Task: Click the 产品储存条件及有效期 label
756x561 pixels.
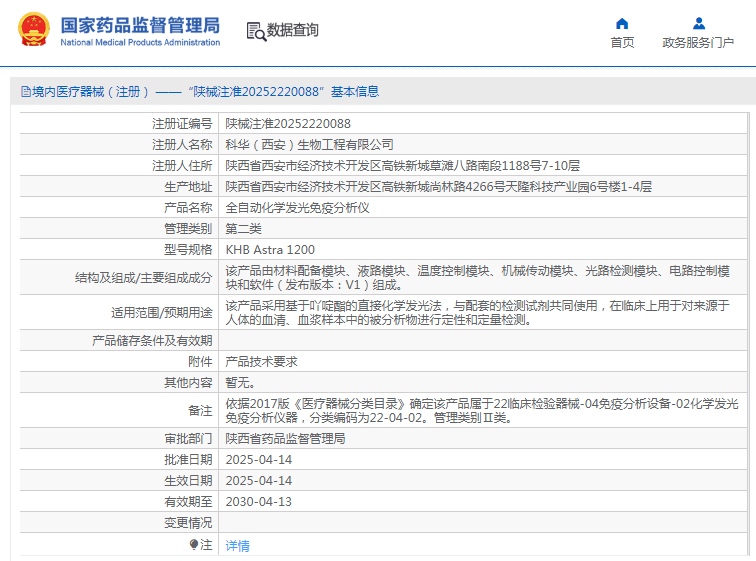Action: click(x=152, y=341)
